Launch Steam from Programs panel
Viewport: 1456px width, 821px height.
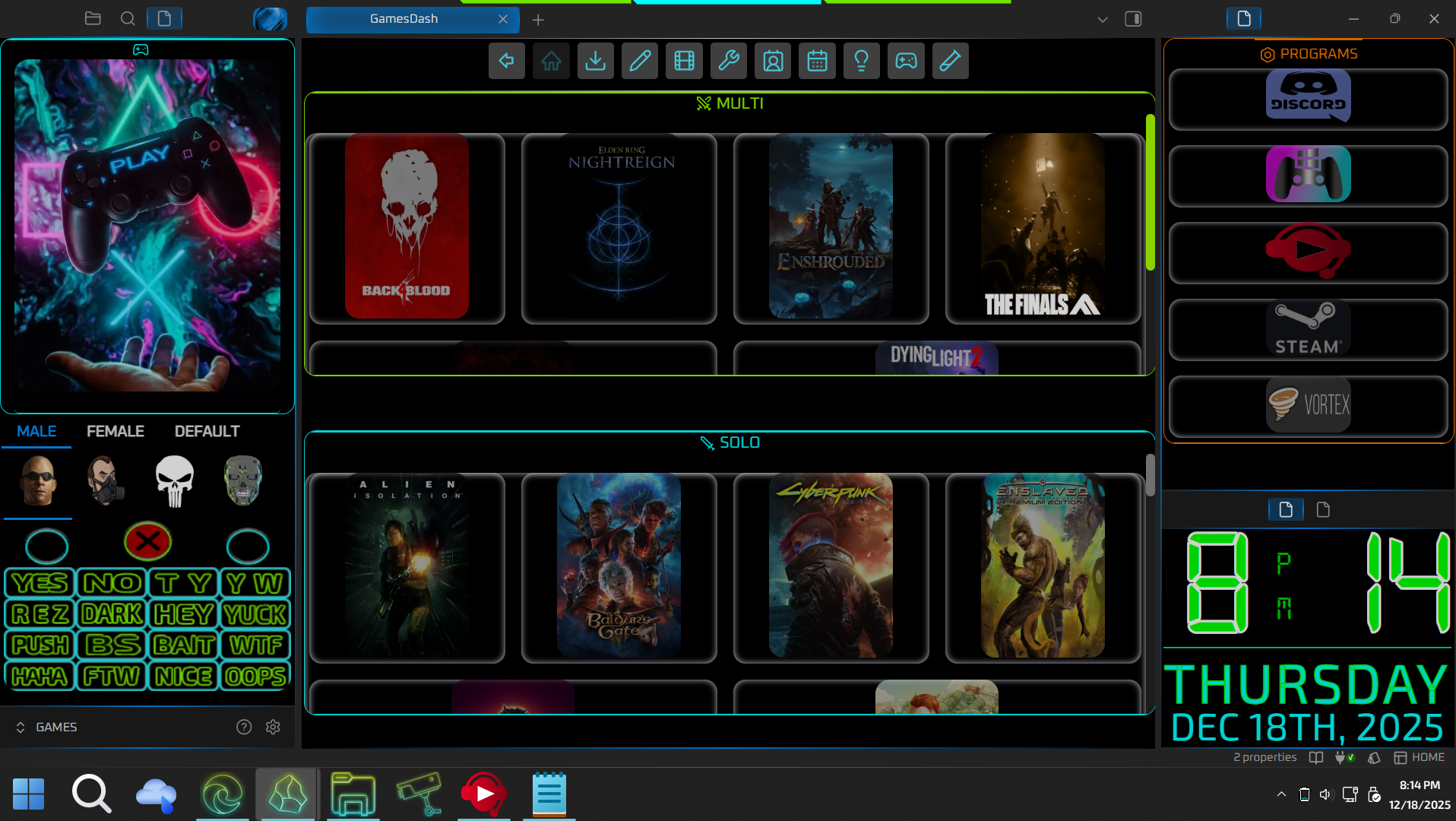click(x=1308, y=329)
